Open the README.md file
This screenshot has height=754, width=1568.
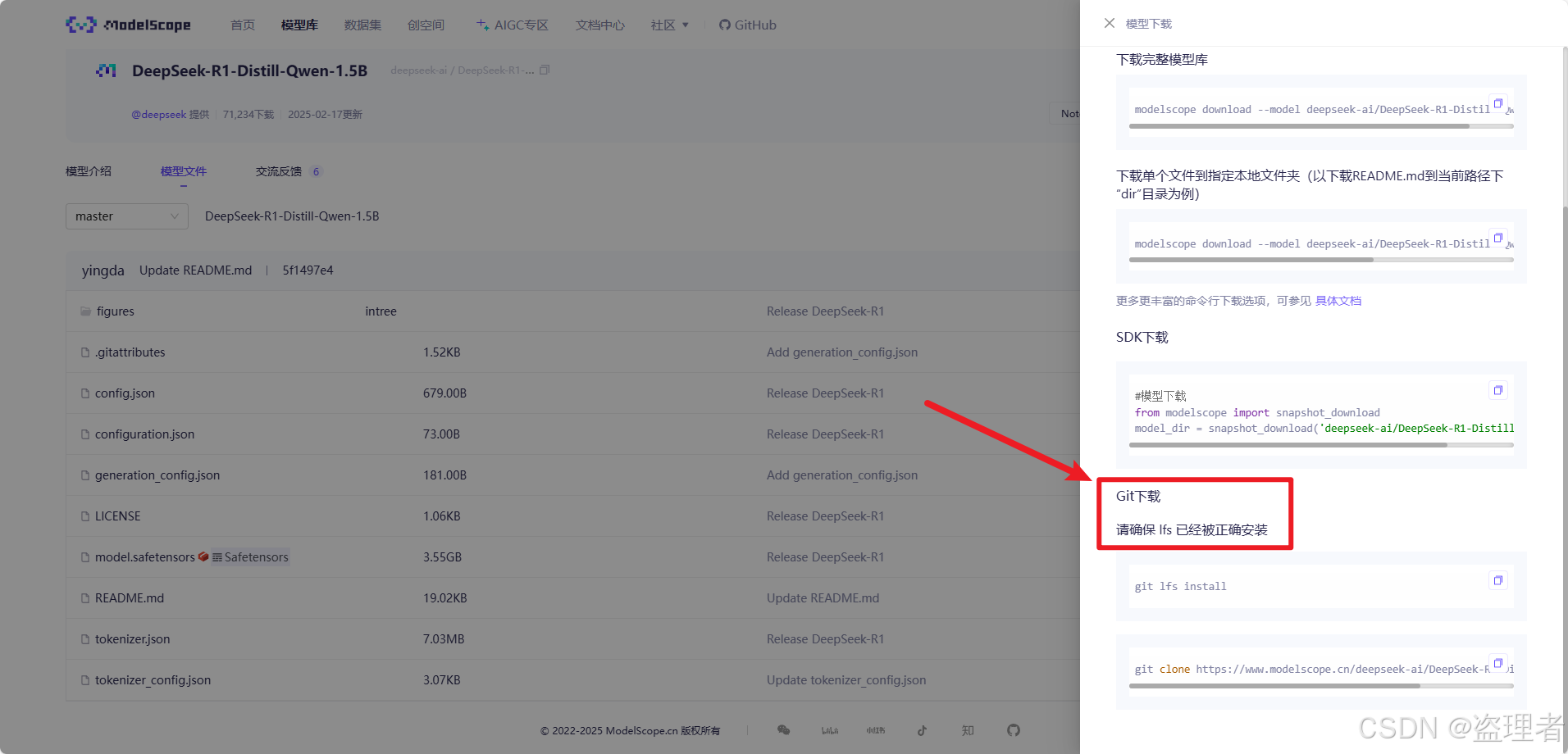(x=130, y=598)
